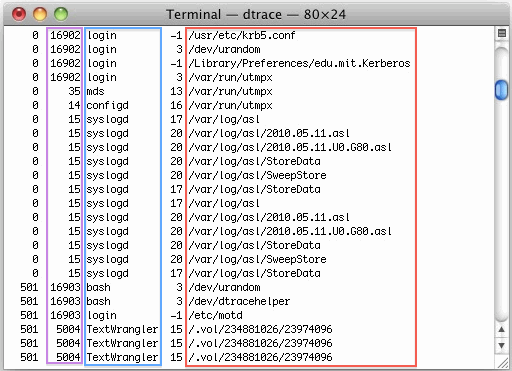
Task: Click the window title 'Terminal — dtrace — 80×24'
Action: pyautogui.click(x=256, y=14)
